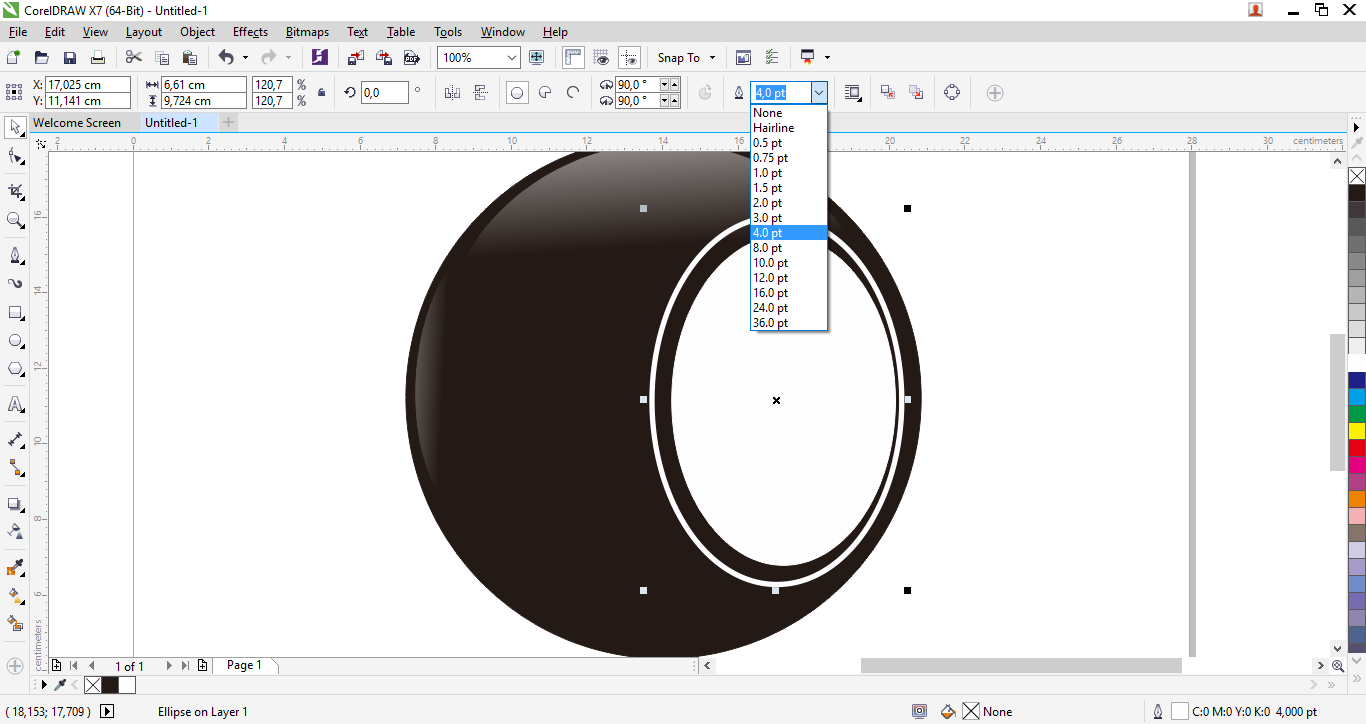Select the Pick tool
This screenshot has width=1366, height=724.
14,127
